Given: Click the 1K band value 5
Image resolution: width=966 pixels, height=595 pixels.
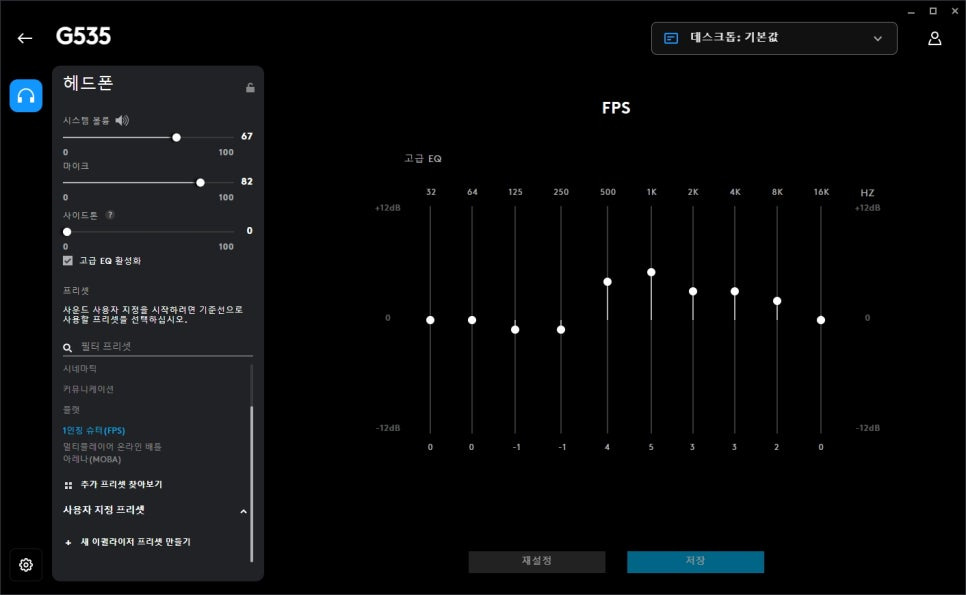Looking at the screenshot, I should 651,447.
